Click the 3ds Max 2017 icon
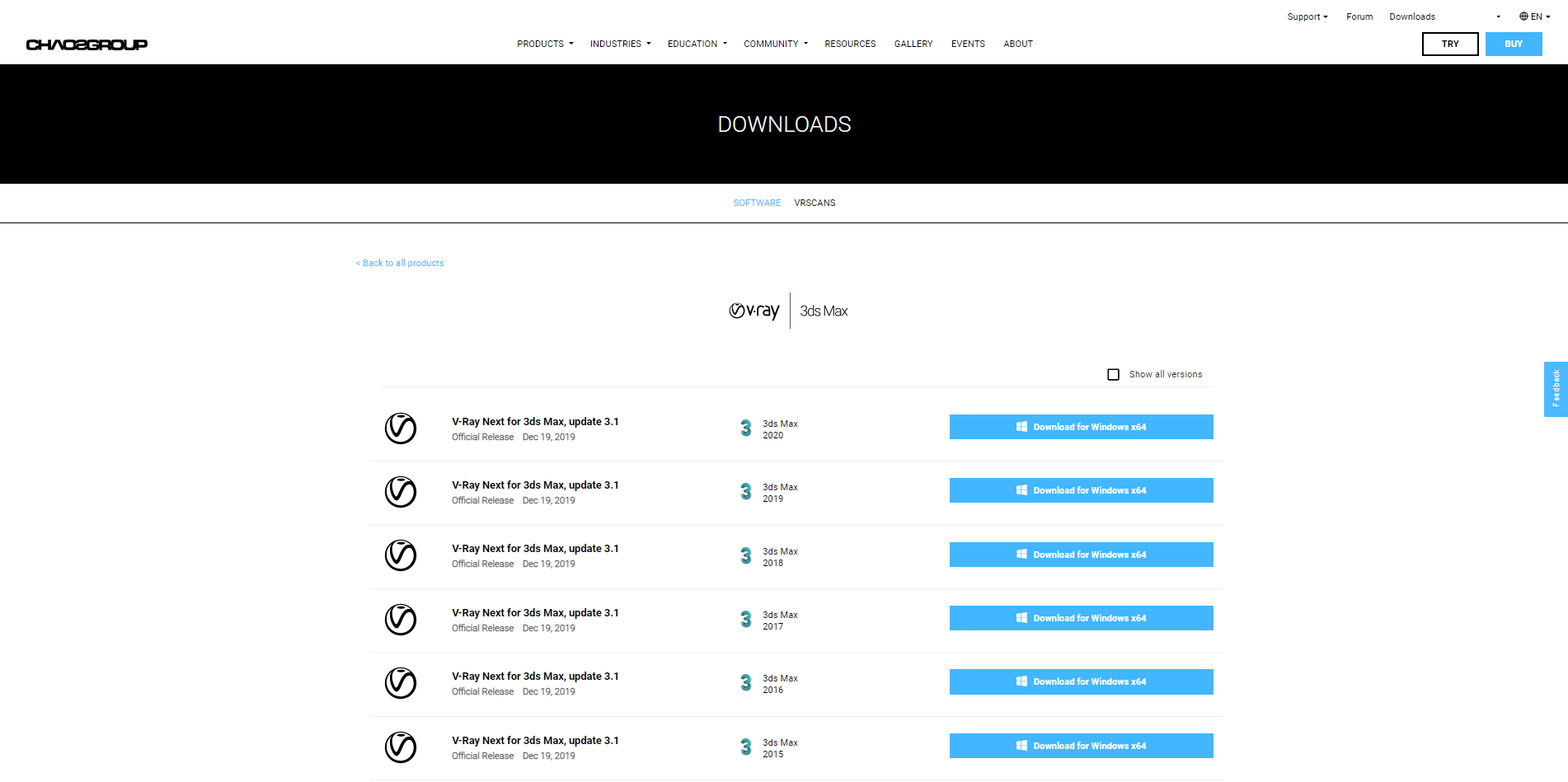The width and height of the screenshot is (1568, 782). [x=745, y=620]
